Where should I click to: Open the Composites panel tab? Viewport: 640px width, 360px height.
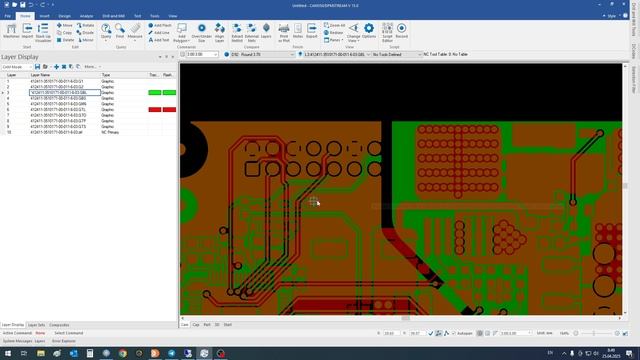(59, 325)
